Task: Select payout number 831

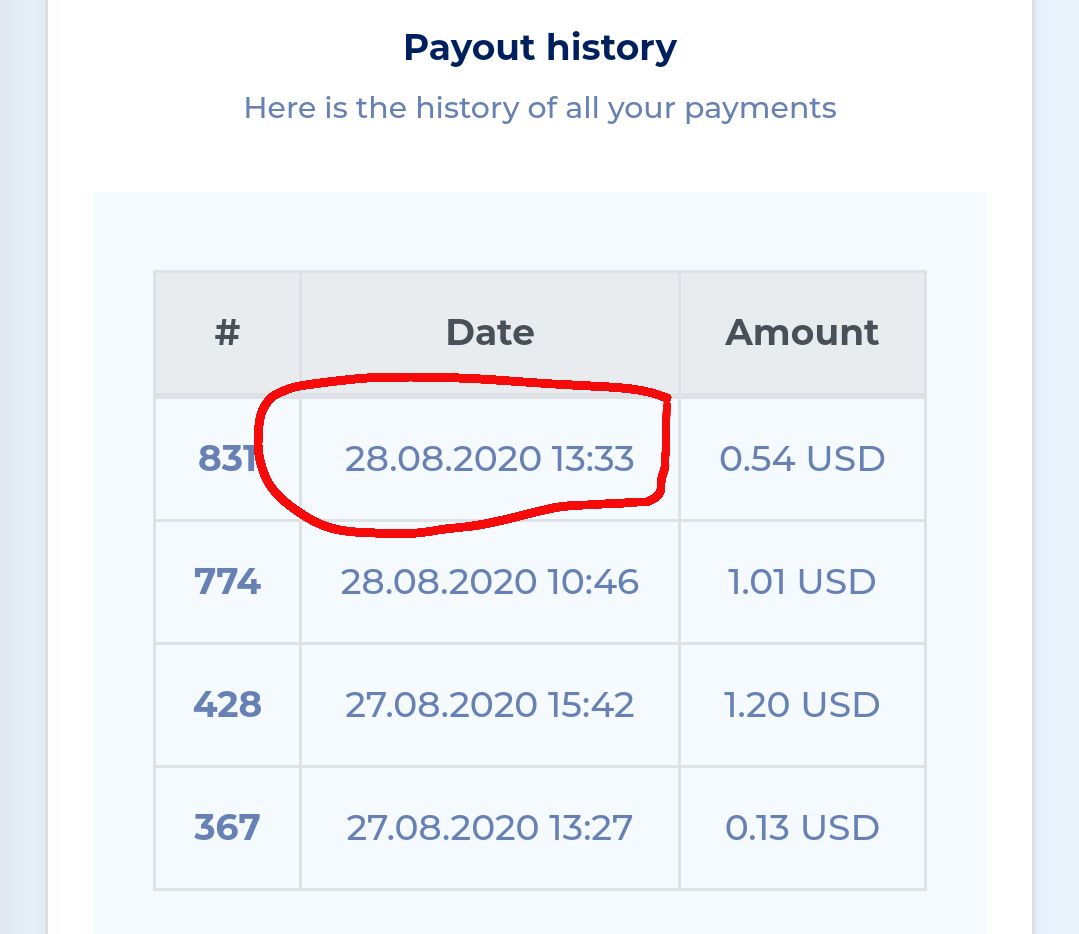Action: point(227,458)
